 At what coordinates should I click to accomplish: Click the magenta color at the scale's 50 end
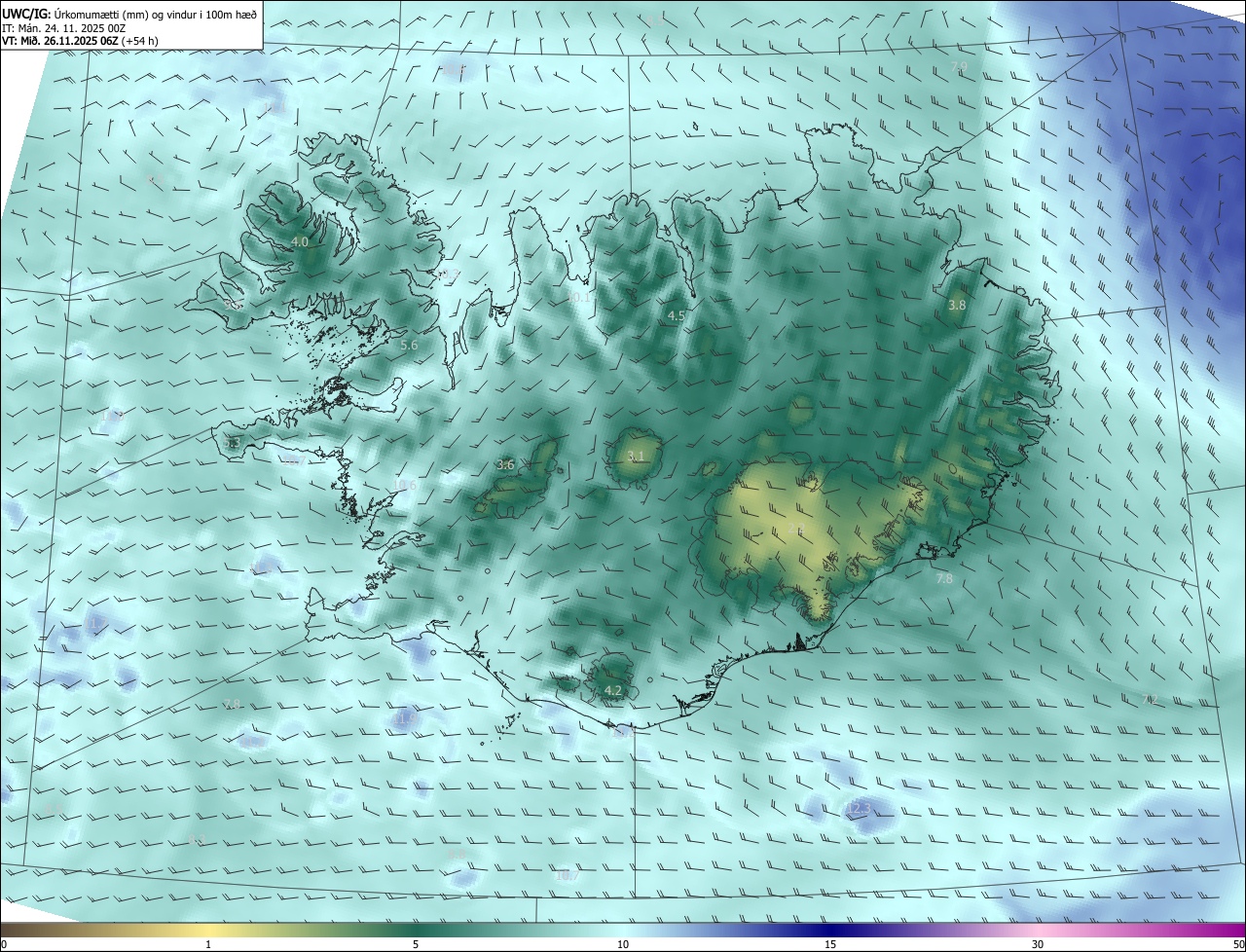pyautogui.click(x=1238, y=930)
